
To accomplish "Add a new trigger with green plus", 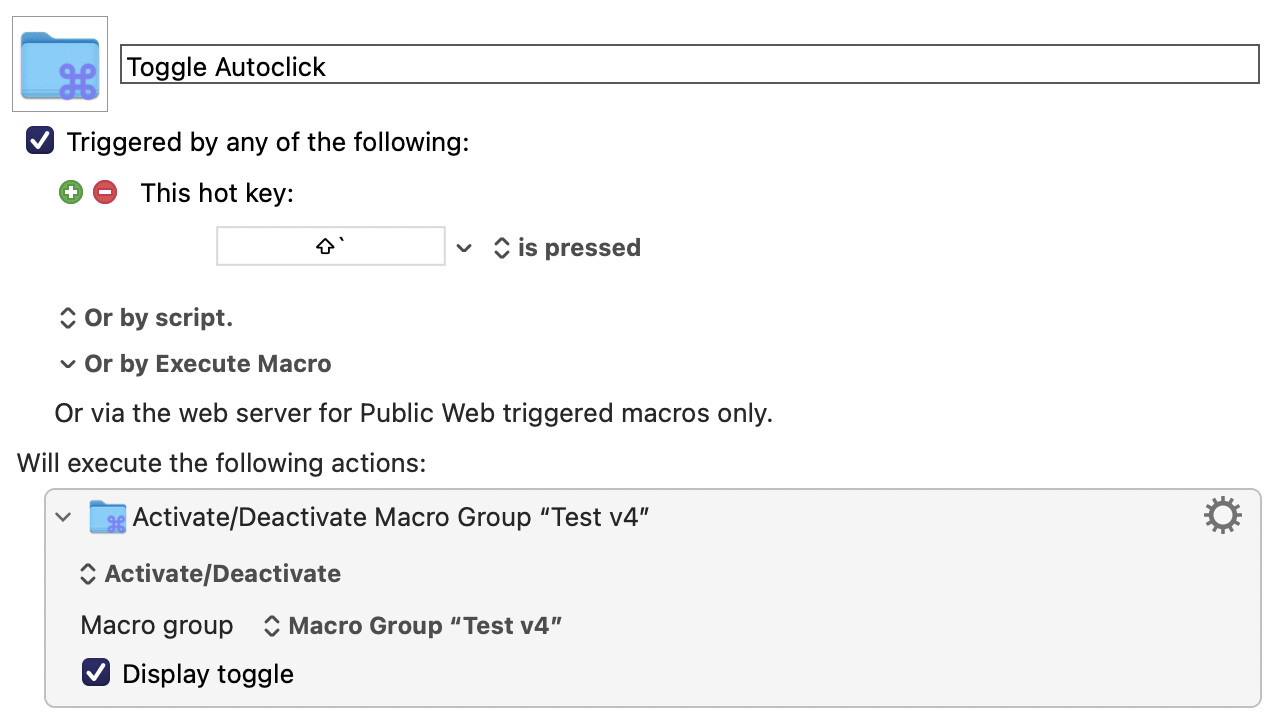I will 70,192.
